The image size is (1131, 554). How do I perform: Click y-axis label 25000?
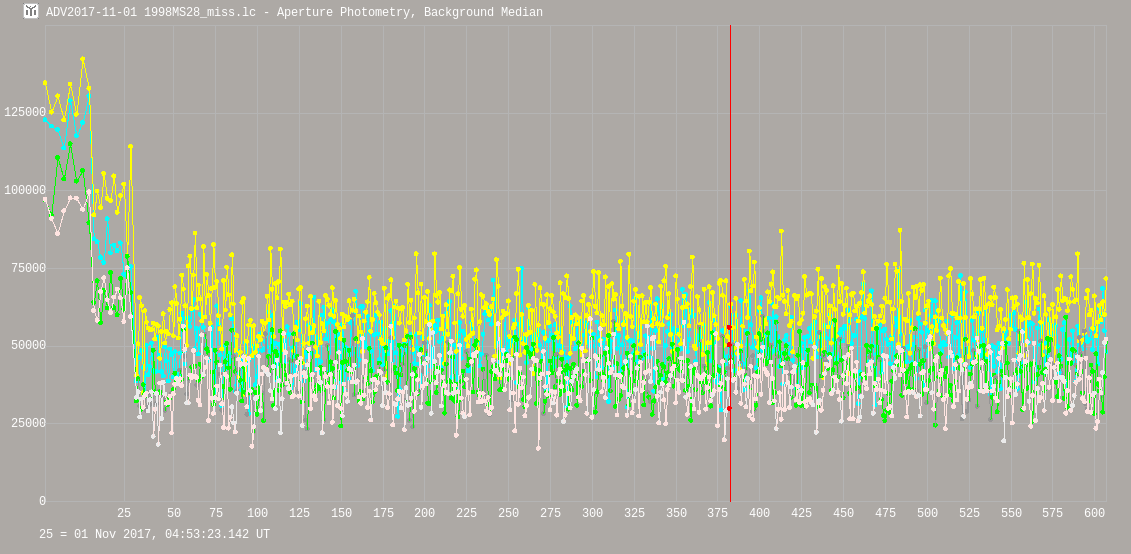click(27, 424)
